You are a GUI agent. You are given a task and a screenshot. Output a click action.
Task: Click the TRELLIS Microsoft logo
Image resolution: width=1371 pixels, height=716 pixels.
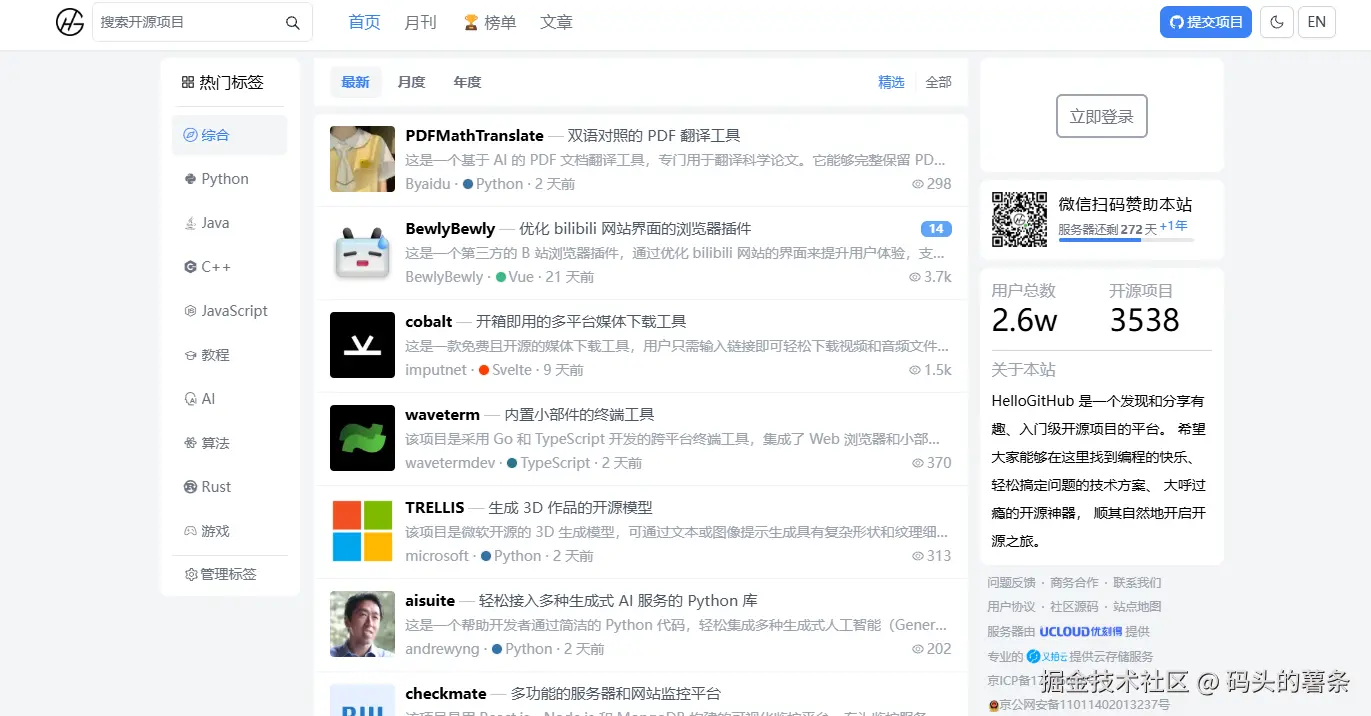[362, 531]
